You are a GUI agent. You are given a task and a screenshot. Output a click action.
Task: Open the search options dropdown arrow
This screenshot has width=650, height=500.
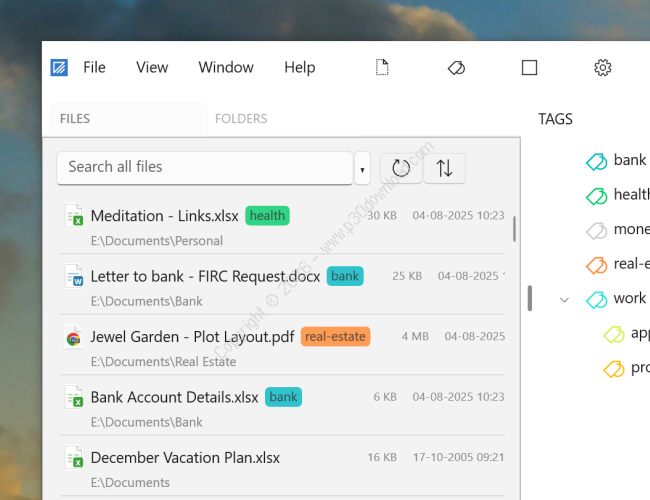(x=362, y=169)
